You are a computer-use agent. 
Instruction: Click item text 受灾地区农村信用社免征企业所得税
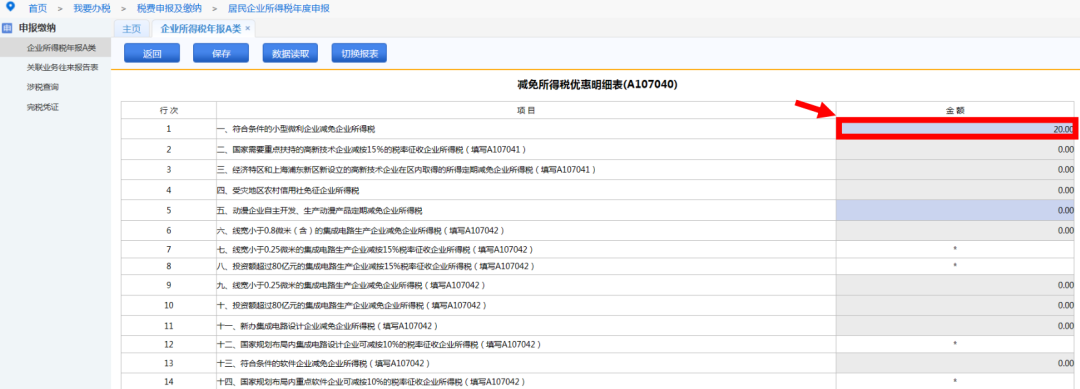click(x=288, y=190)
